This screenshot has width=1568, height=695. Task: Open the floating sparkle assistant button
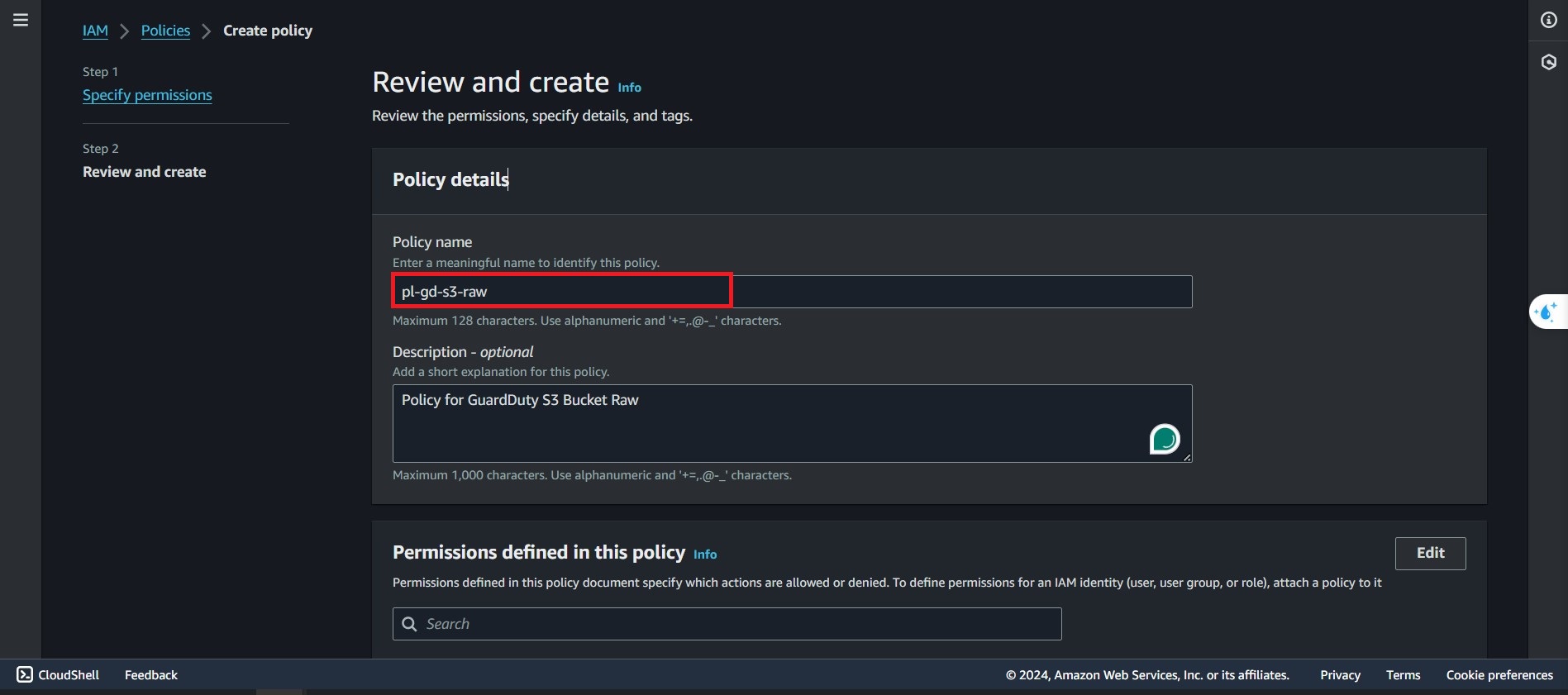point(1546,312)
